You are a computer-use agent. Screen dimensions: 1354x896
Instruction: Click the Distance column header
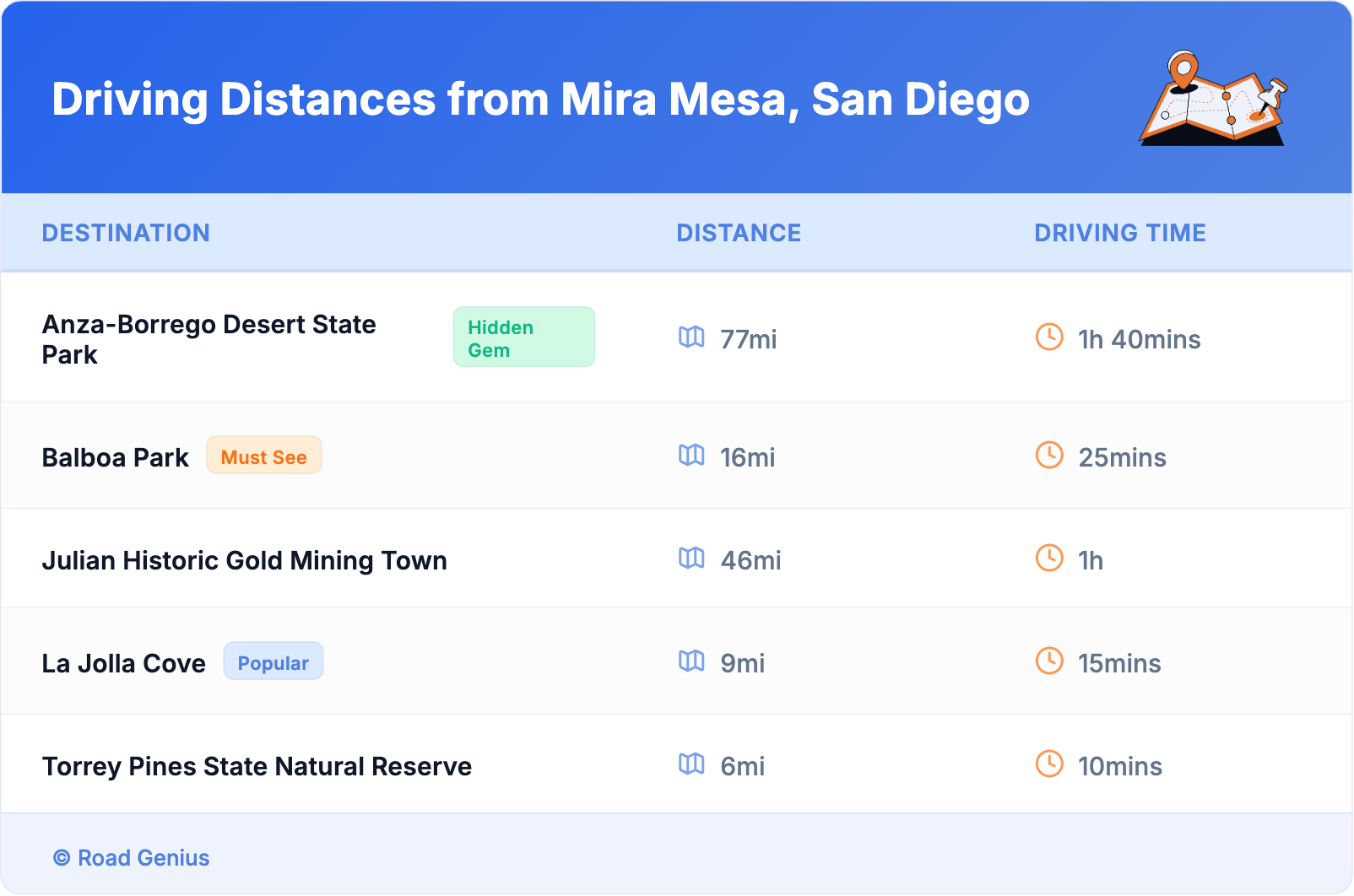pos(739,233)
